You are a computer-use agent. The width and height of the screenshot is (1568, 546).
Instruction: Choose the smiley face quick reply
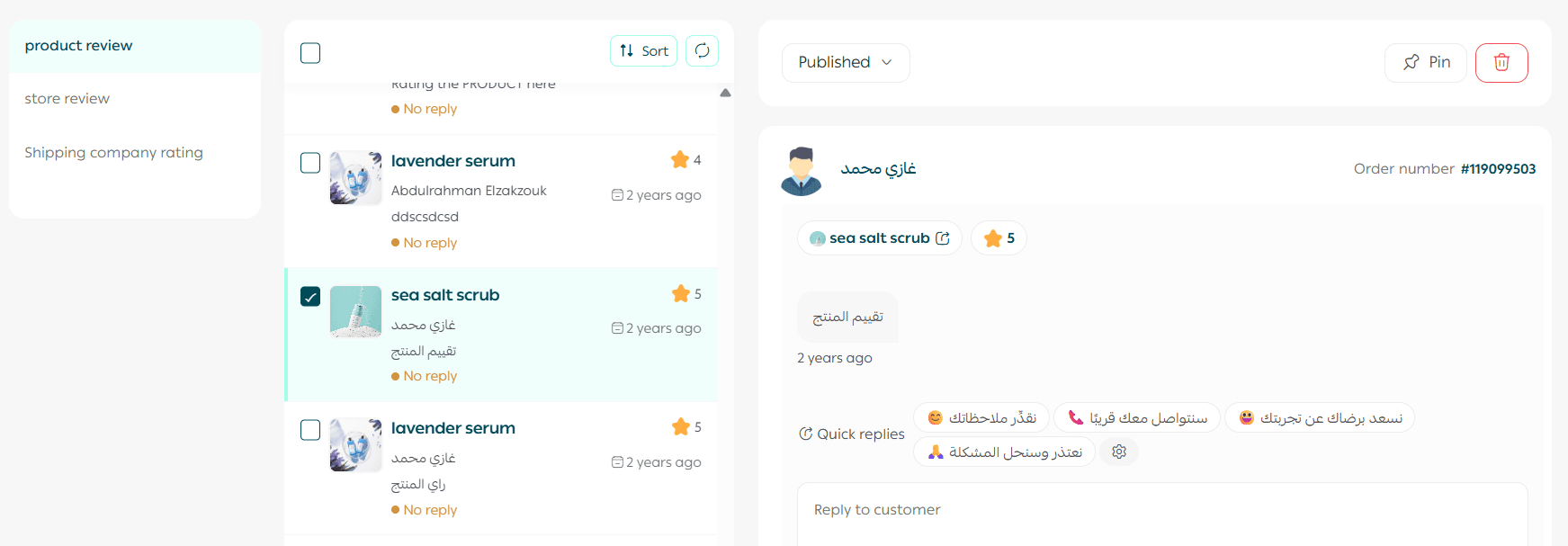[x=981, y=418]
